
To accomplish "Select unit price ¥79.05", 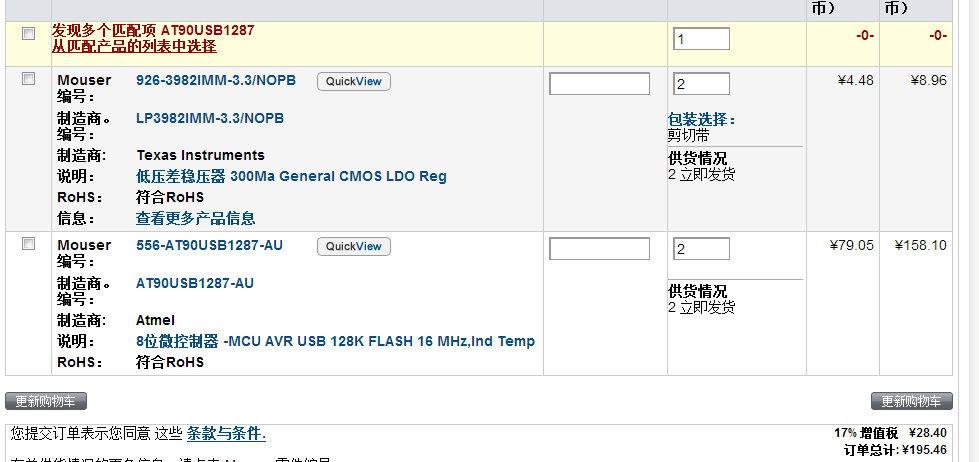I will click(852, 245).
